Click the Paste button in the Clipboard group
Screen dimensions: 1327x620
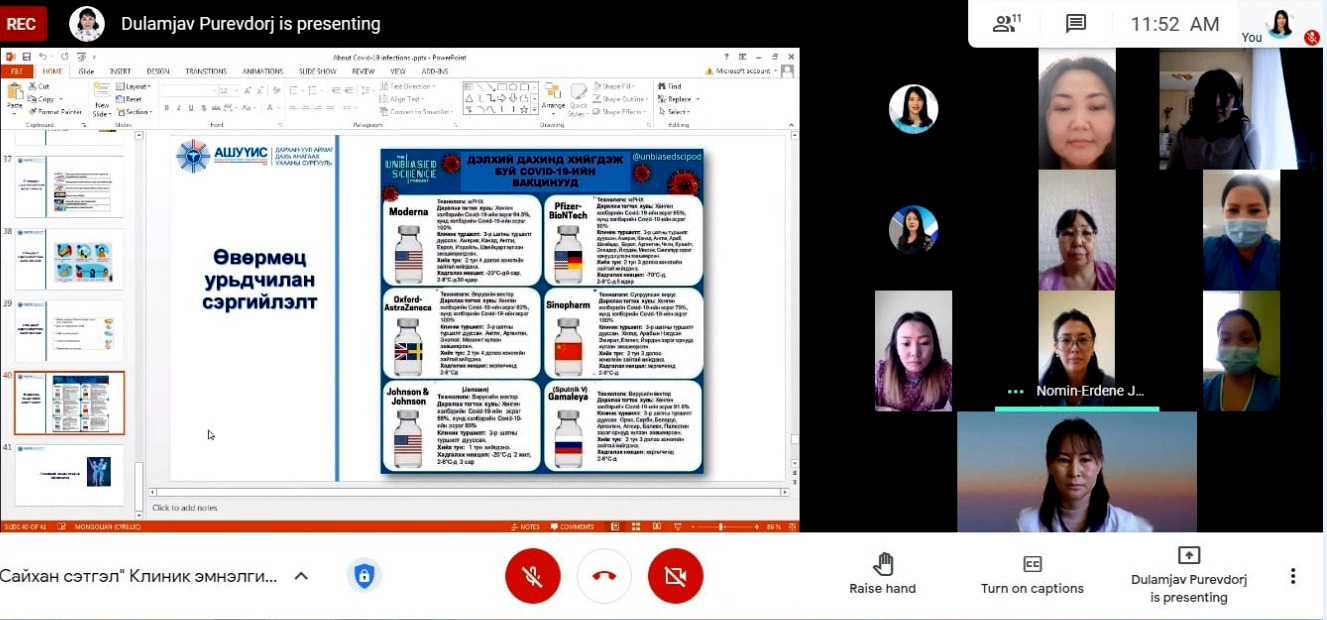(14, 97)
